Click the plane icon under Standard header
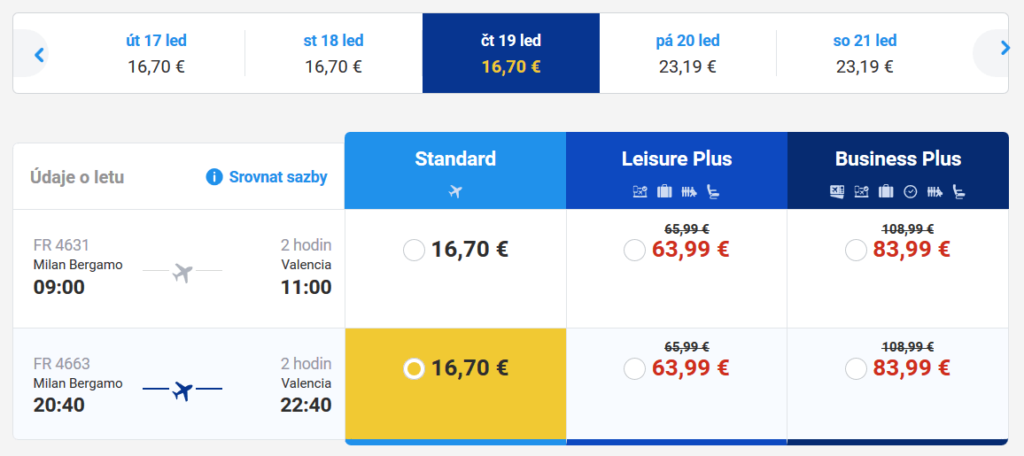Image resolution: width=1024 pixels, height=456 pixels. coord(456,191)
